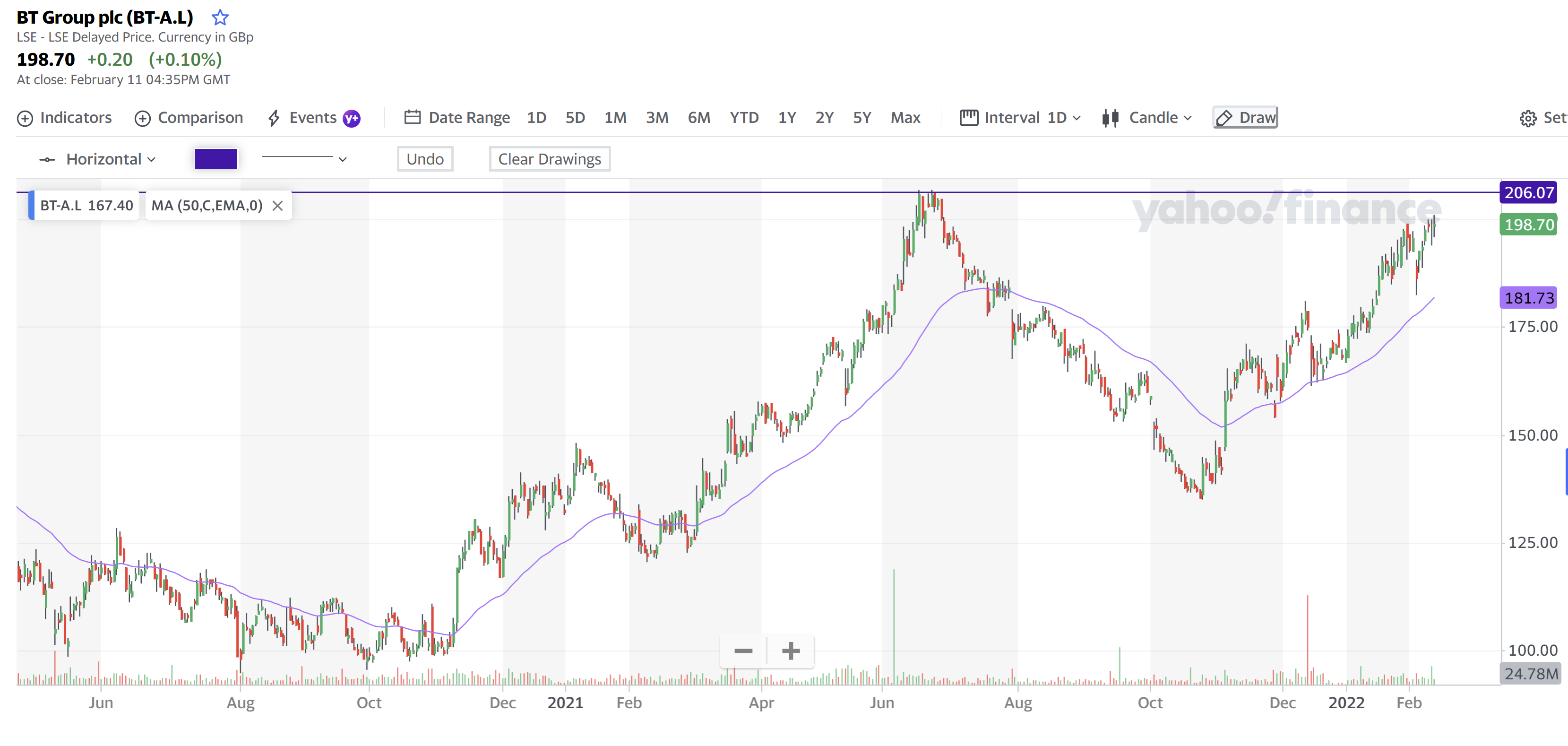Click the MA (50,C,EMA,0) indicator label
This screenshot has width=1568, height=746.
(207, 205)
